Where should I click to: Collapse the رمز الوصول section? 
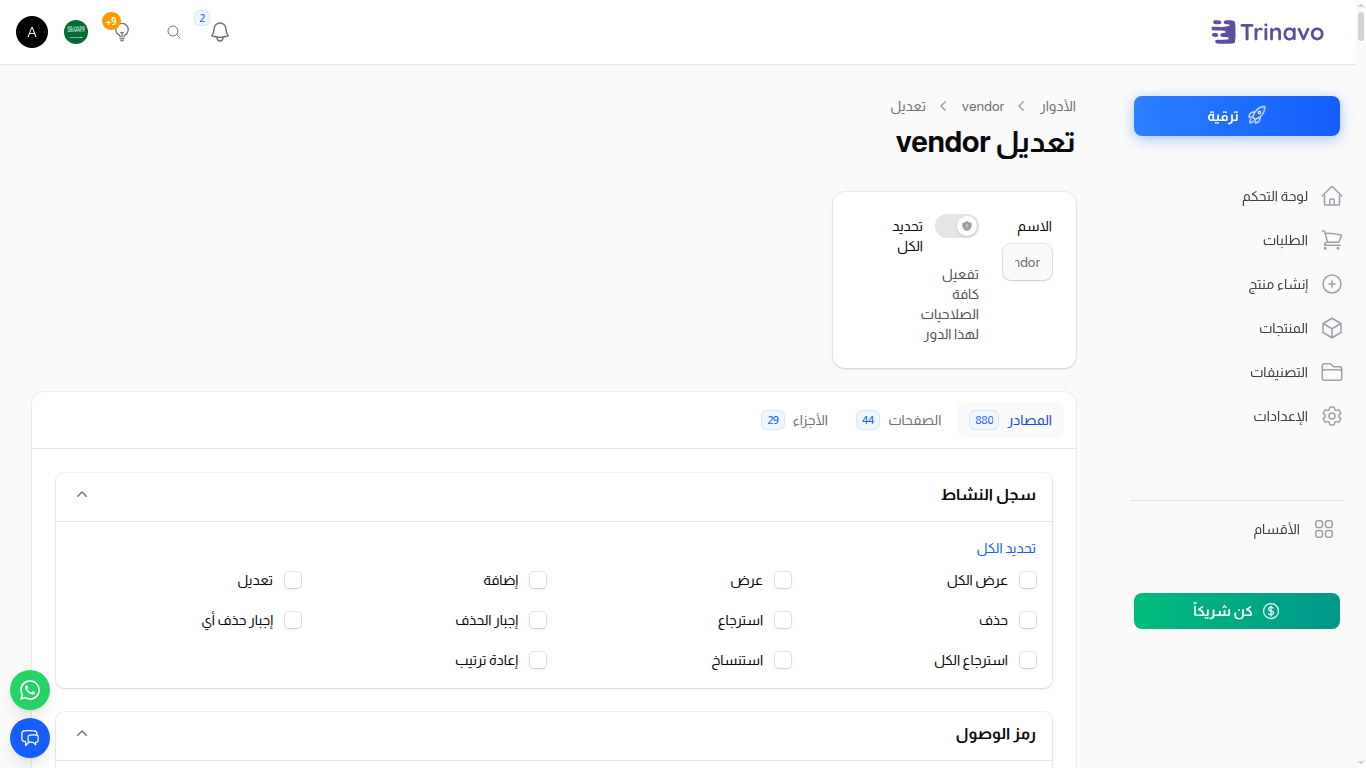coord(82,733)
